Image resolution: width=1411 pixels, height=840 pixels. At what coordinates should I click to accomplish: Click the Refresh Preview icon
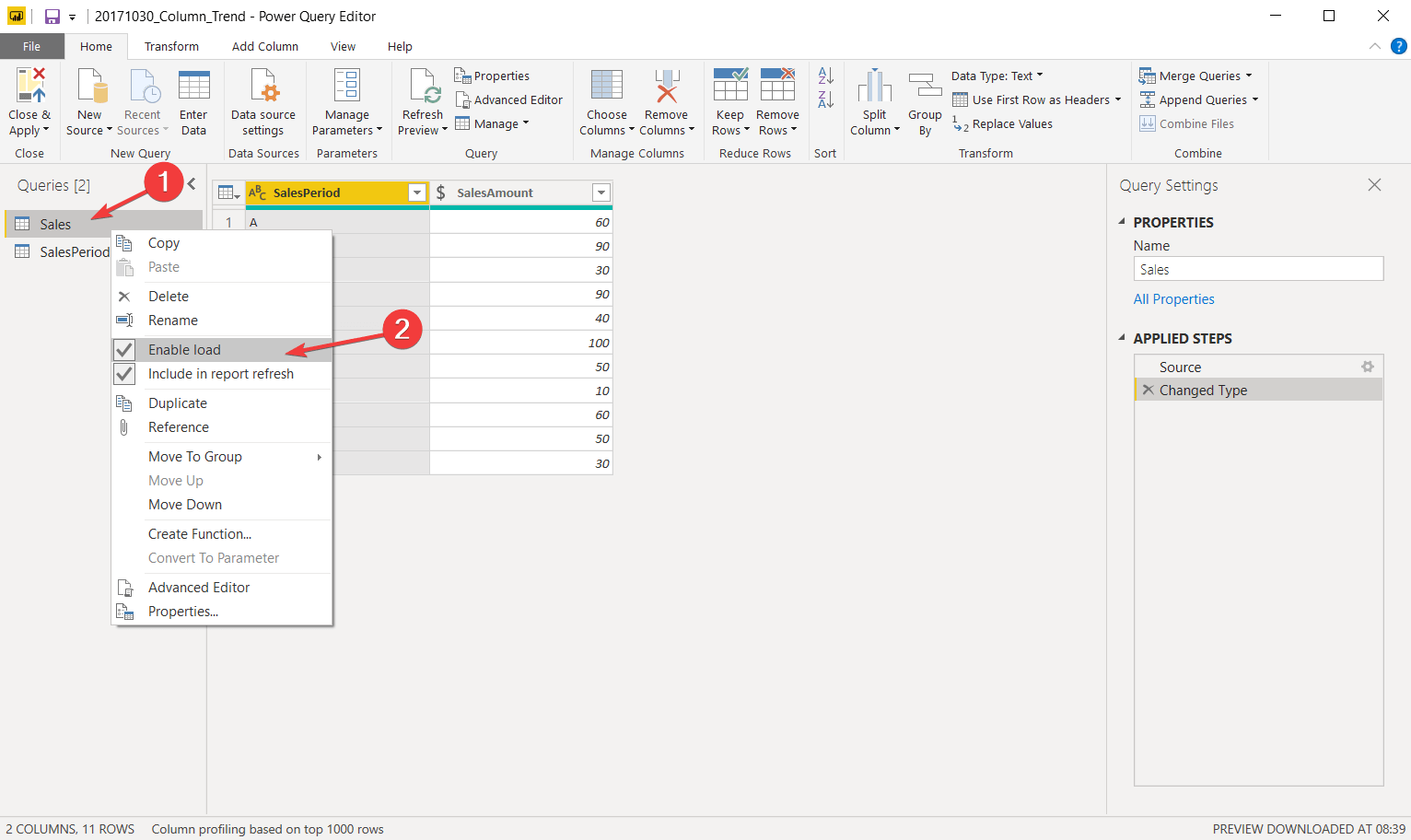[x=424, y=86]
